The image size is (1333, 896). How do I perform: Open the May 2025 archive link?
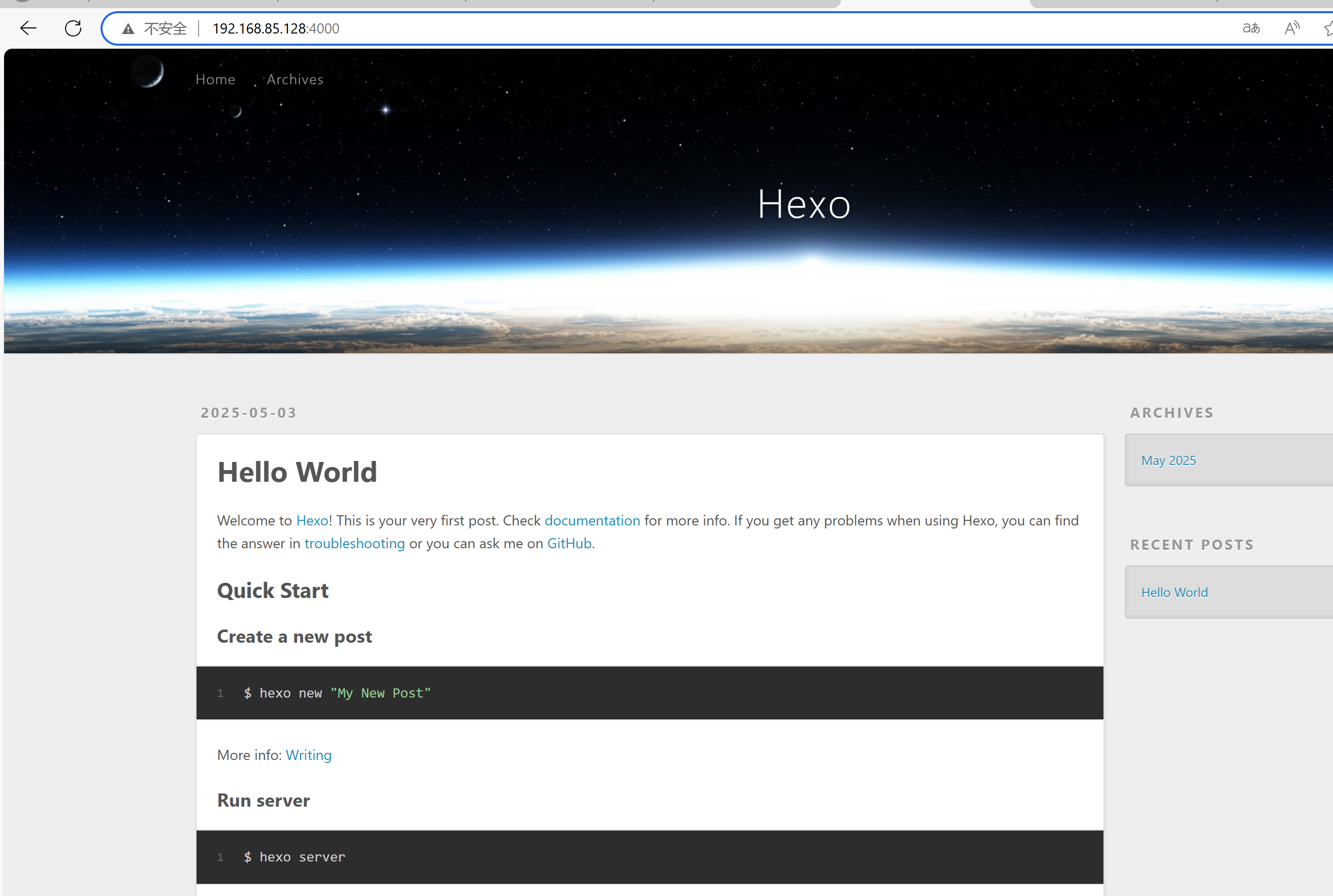[x=1168, y=460]
